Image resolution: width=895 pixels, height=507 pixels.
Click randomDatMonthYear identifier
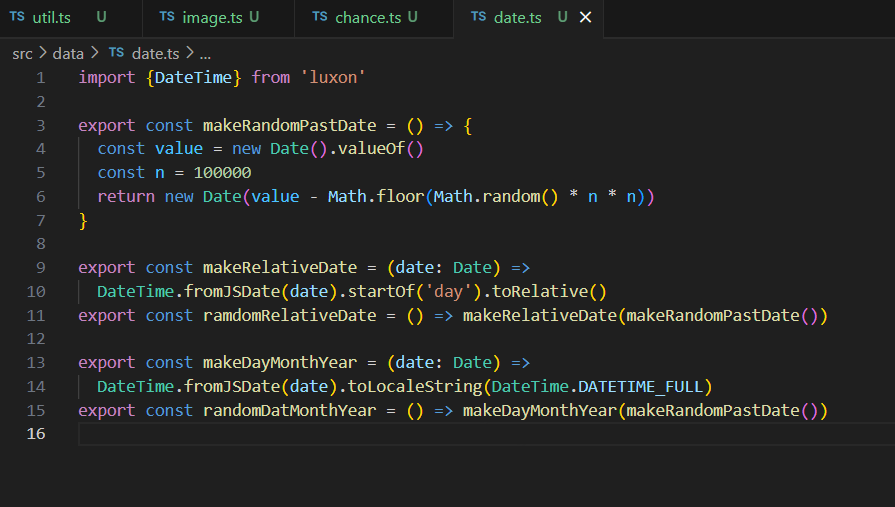click(x=289, y=411)
